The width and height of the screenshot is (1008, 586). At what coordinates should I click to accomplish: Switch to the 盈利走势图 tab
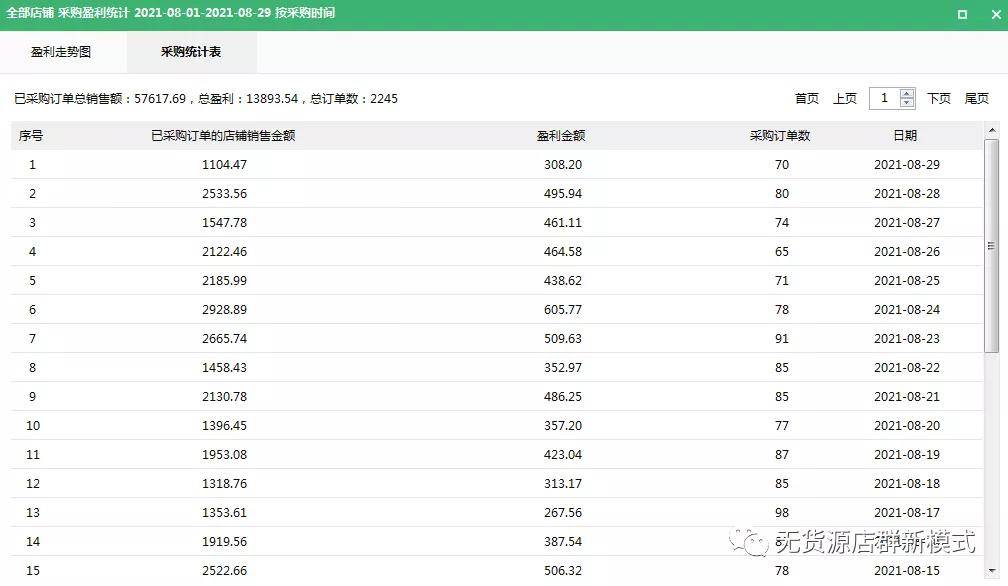coord(61,52)
